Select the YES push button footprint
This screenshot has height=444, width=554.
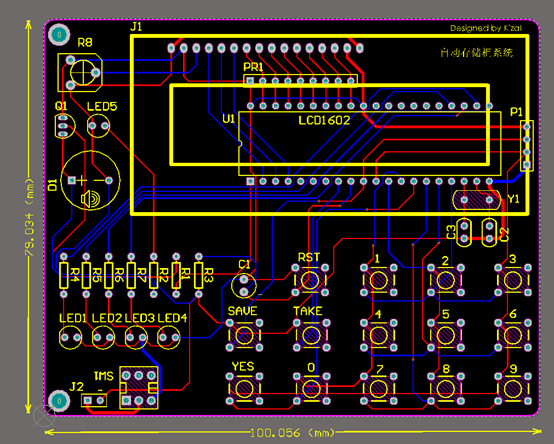pos(244,389)
